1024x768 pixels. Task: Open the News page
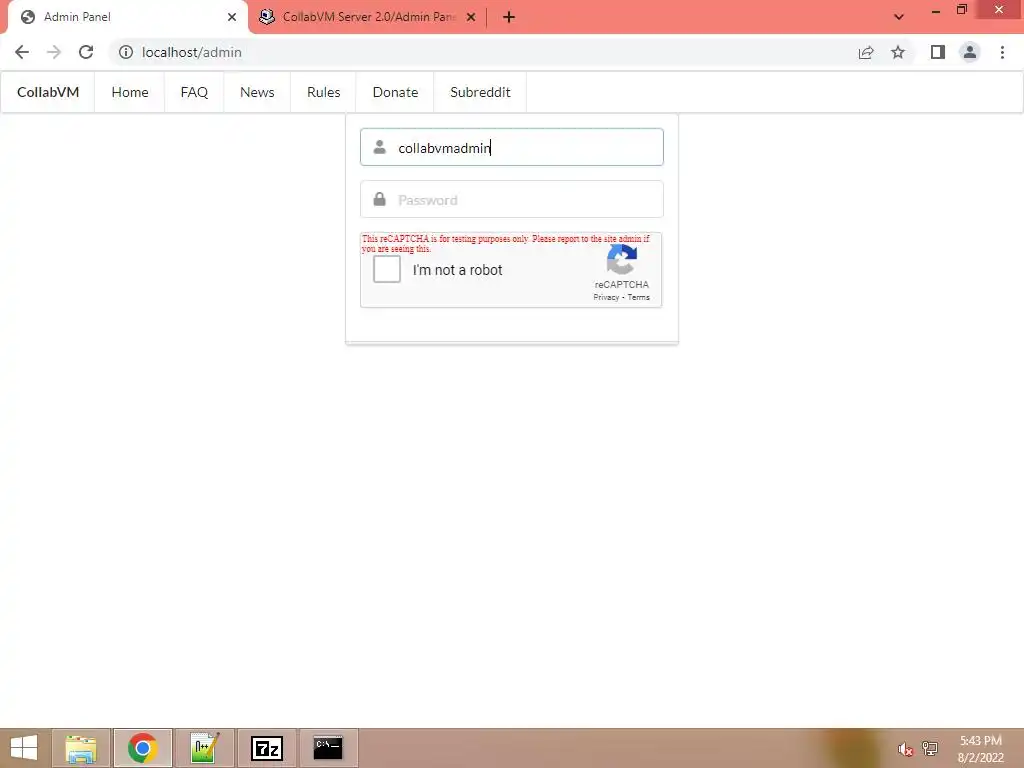pyautogui.click(x=257, y=92)
